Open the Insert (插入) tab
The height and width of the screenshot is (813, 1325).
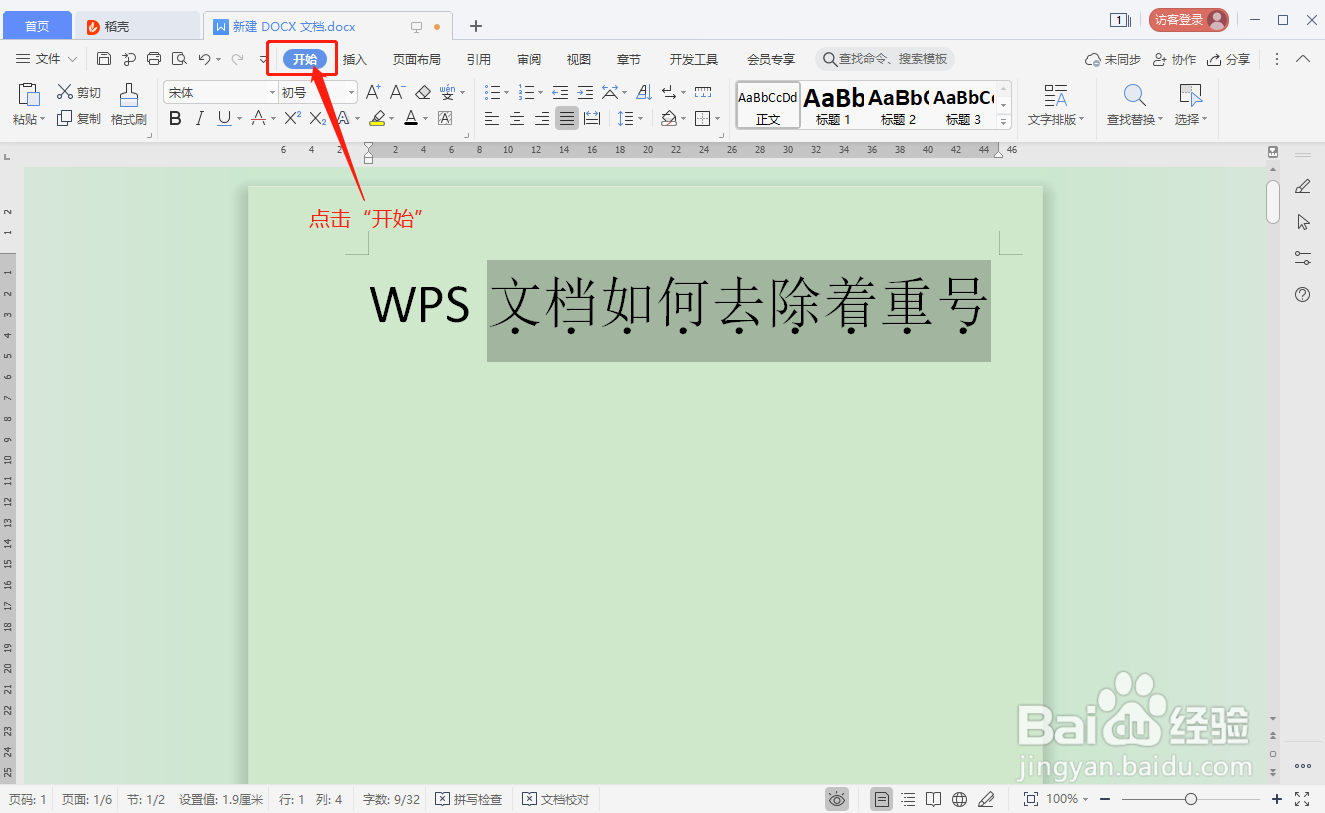[355, 59]
